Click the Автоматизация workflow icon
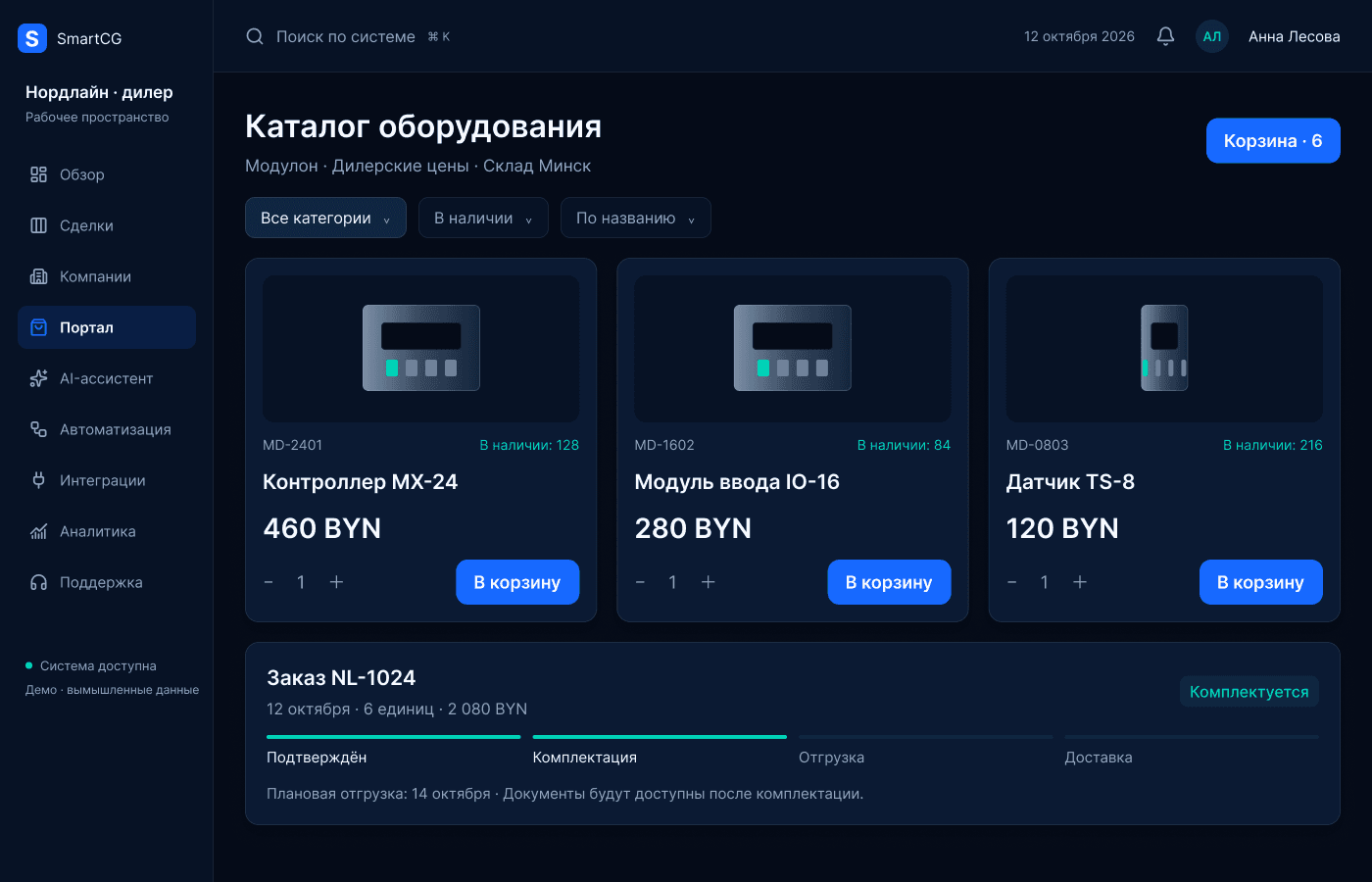Image resolution: width=1372 pixels, height=882 pixels. pyautogui.click(x=39, y=429)
